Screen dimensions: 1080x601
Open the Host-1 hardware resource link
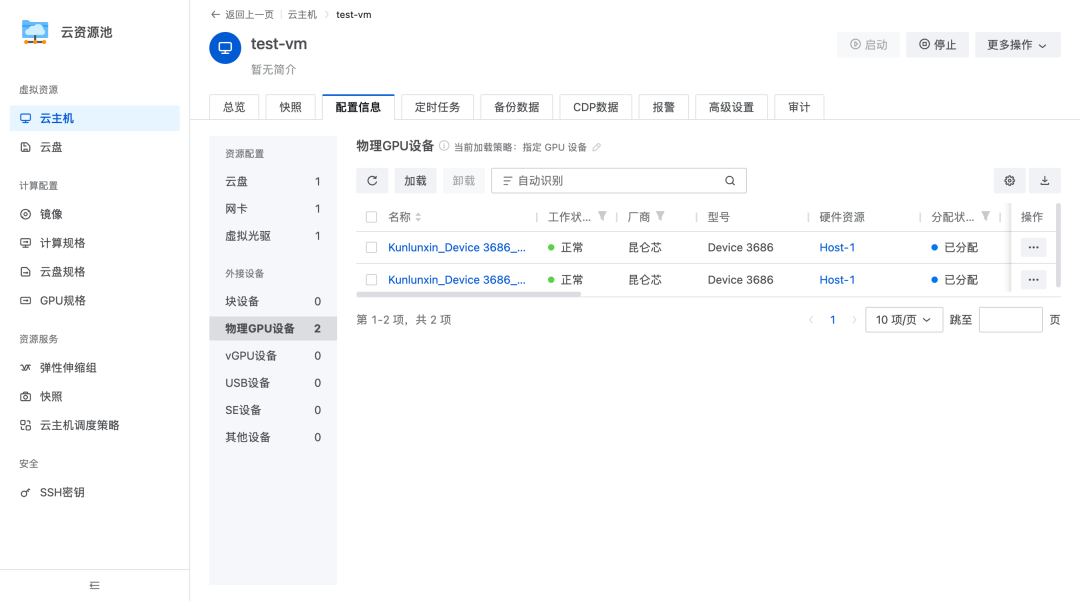tap(837, 247)
